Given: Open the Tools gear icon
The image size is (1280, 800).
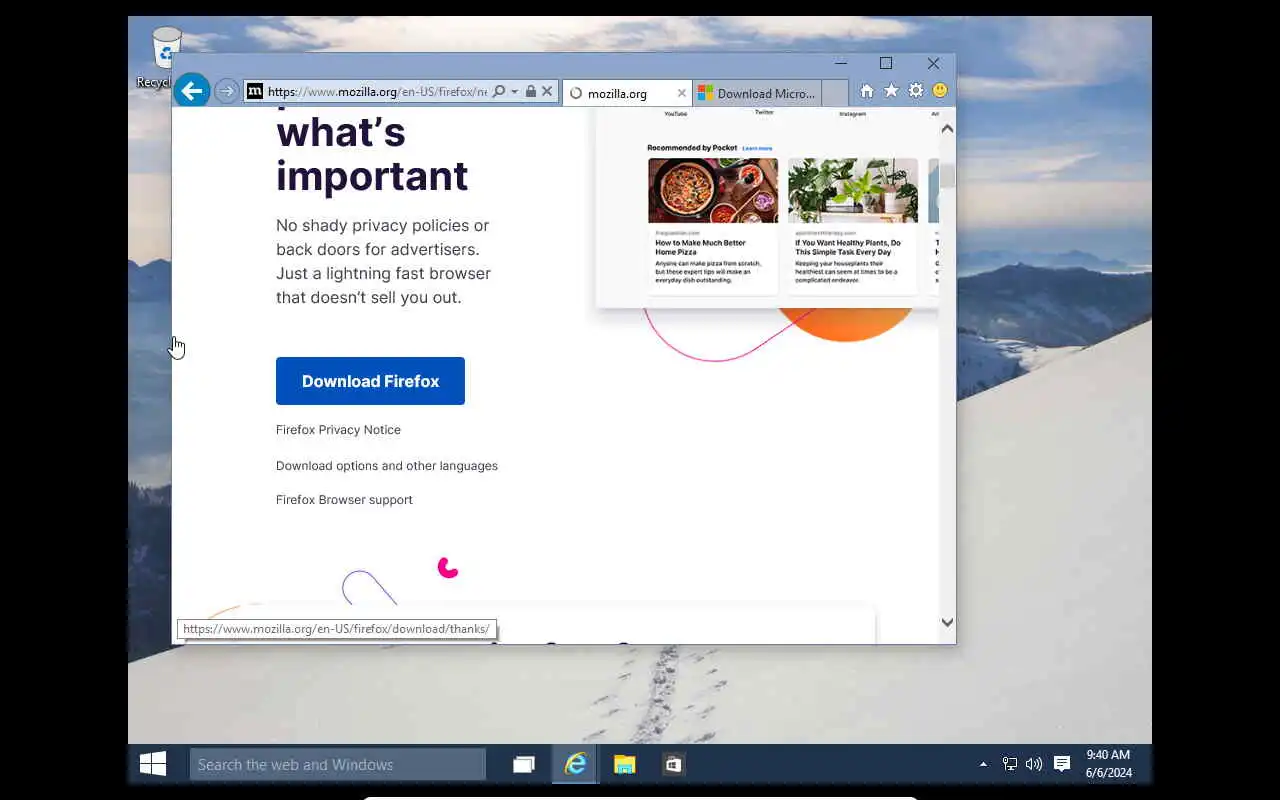Looking at the screenshot, I should click(x=915, y=91).
